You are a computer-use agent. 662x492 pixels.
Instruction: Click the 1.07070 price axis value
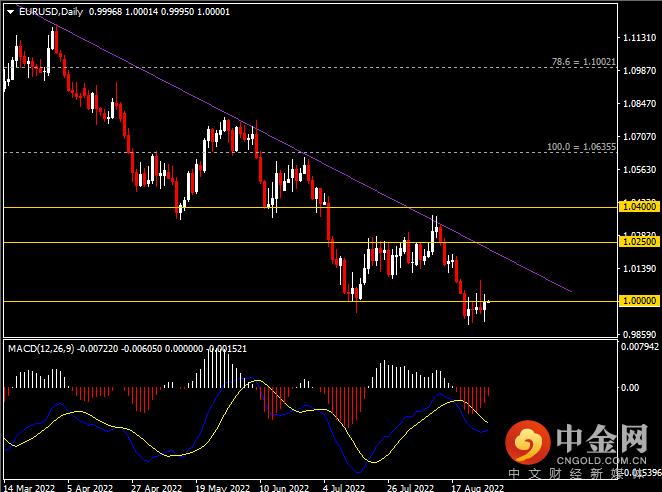[640, 136]
